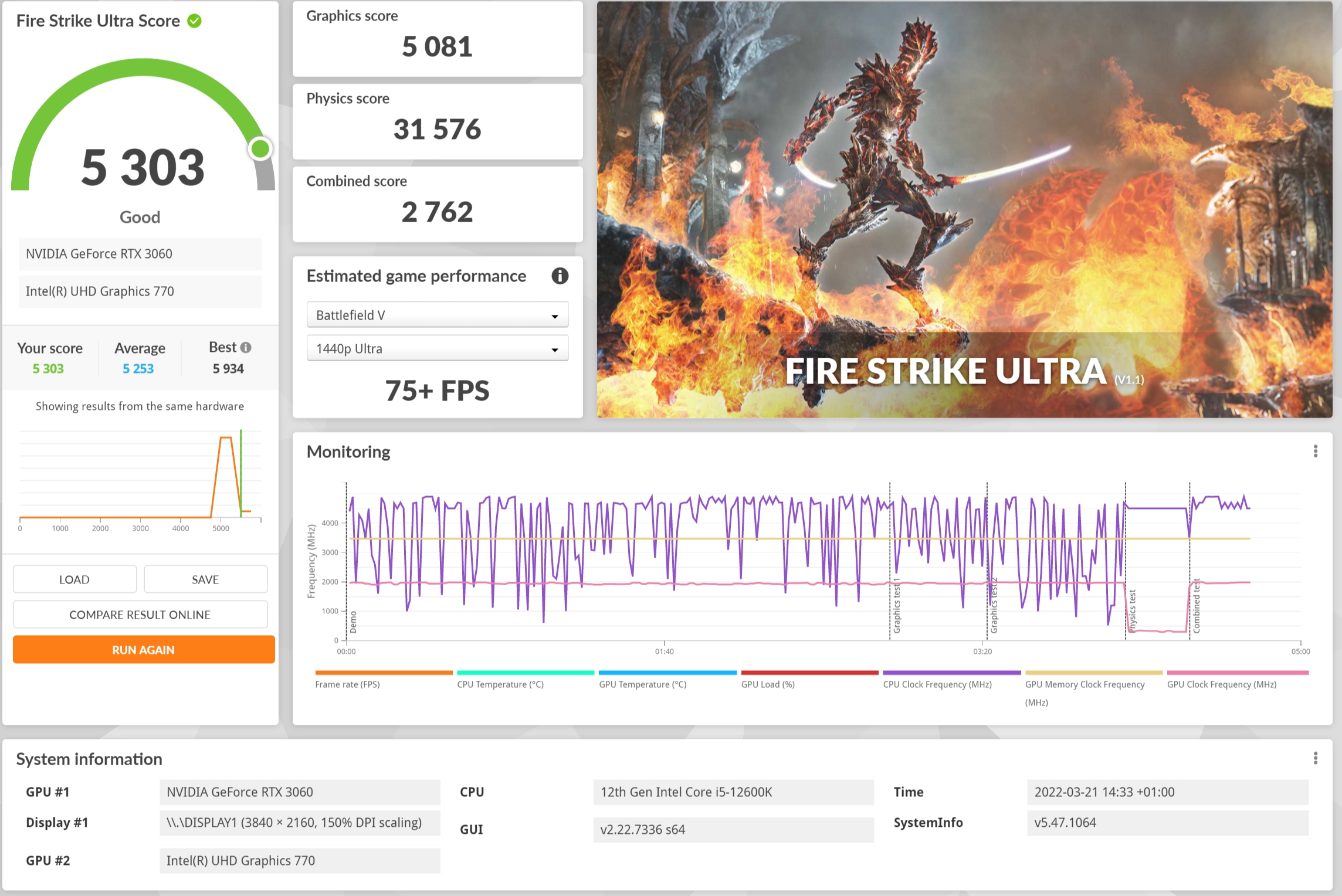Click the red GPU Load color bar
1342x896 pixels.
[809, 673]
